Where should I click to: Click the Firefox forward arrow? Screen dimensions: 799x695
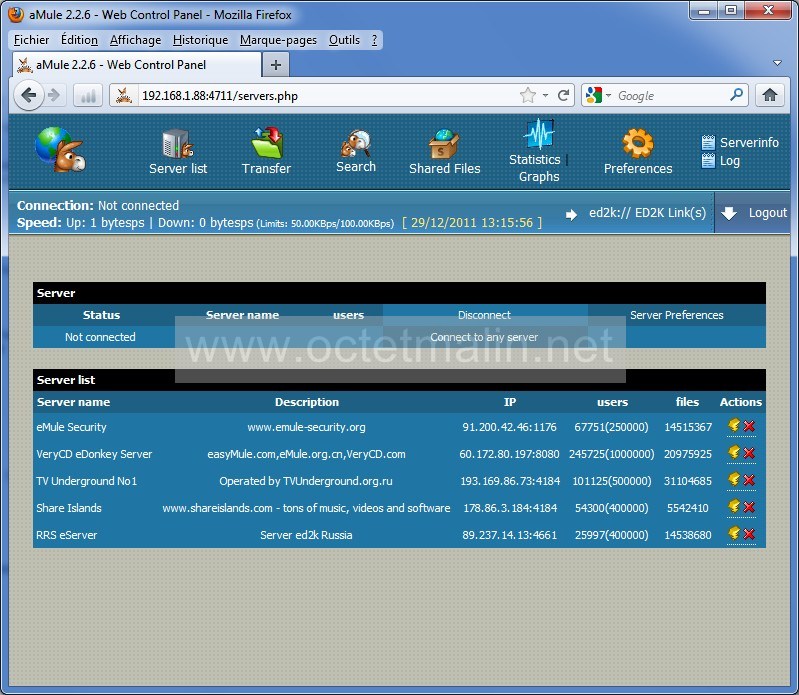(x=54, y=95)
